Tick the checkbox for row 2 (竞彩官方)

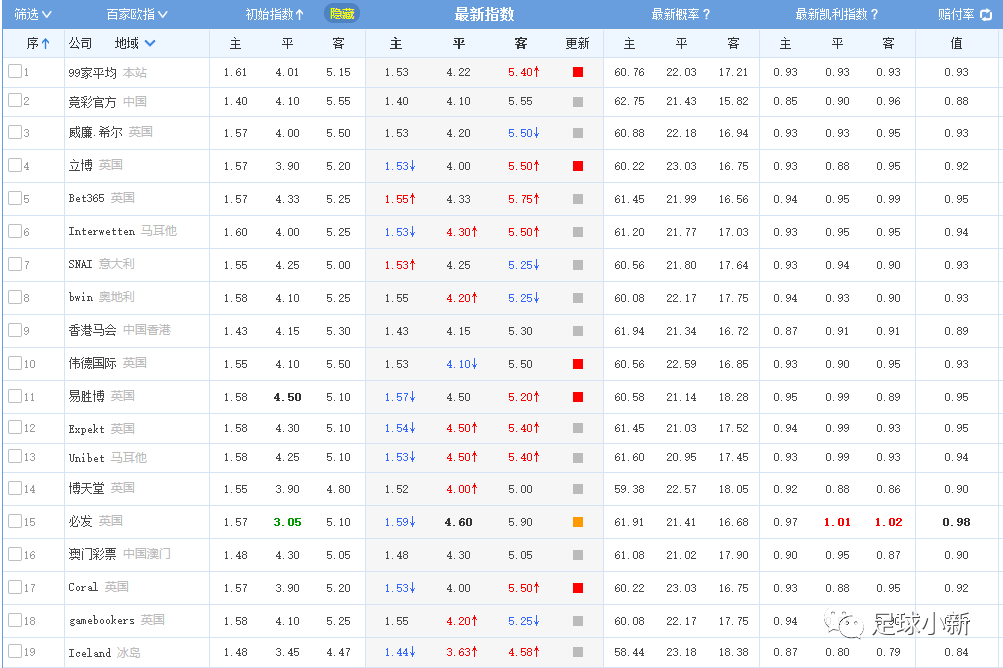[x=15, y=100]
